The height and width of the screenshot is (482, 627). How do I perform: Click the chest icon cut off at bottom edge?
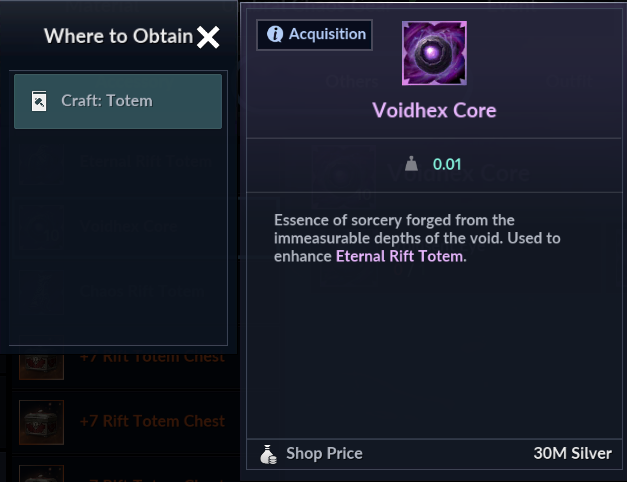(x=41, y=472)
